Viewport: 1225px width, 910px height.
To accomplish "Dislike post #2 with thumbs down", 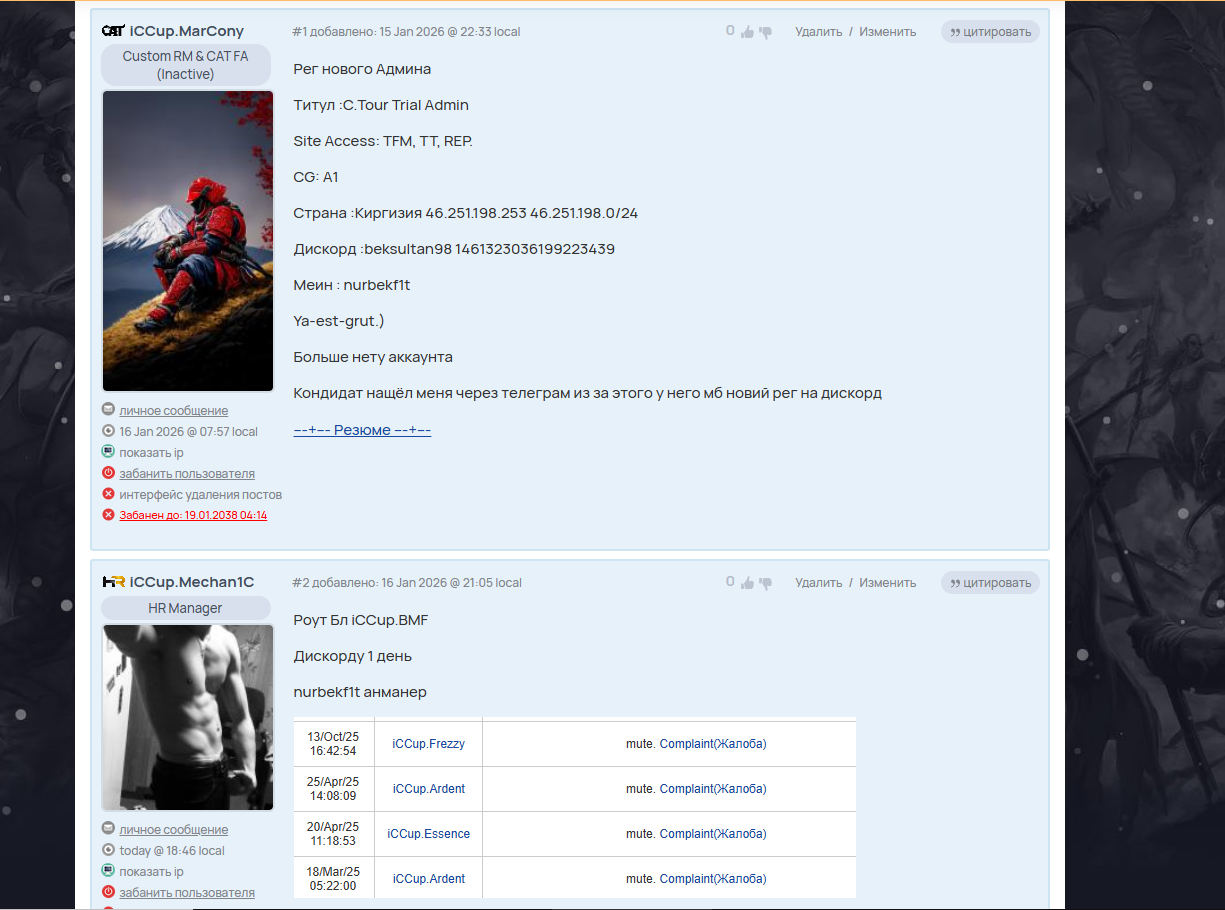I will point(765,583).
